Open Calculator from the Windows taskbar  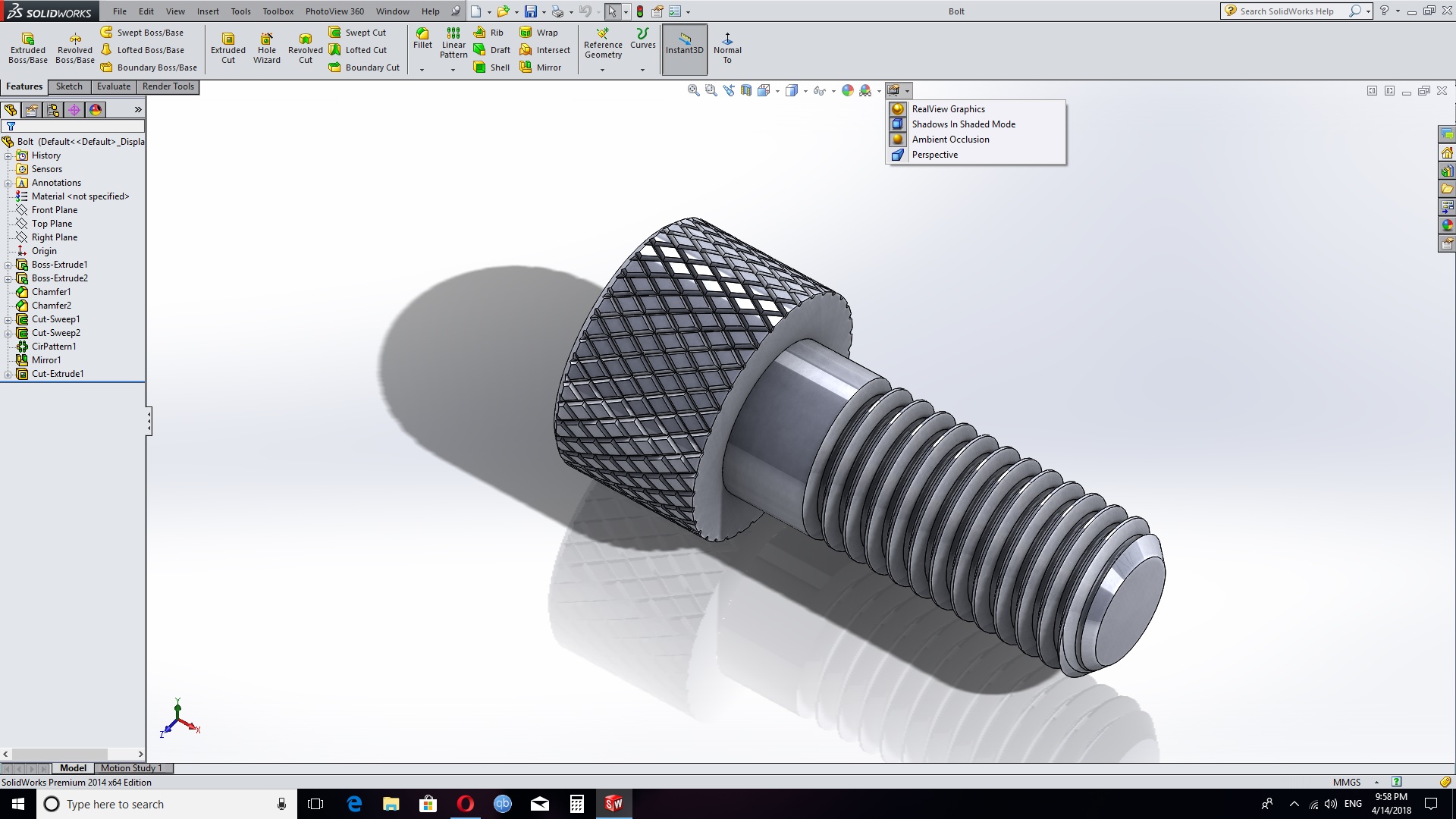point(577,804)
